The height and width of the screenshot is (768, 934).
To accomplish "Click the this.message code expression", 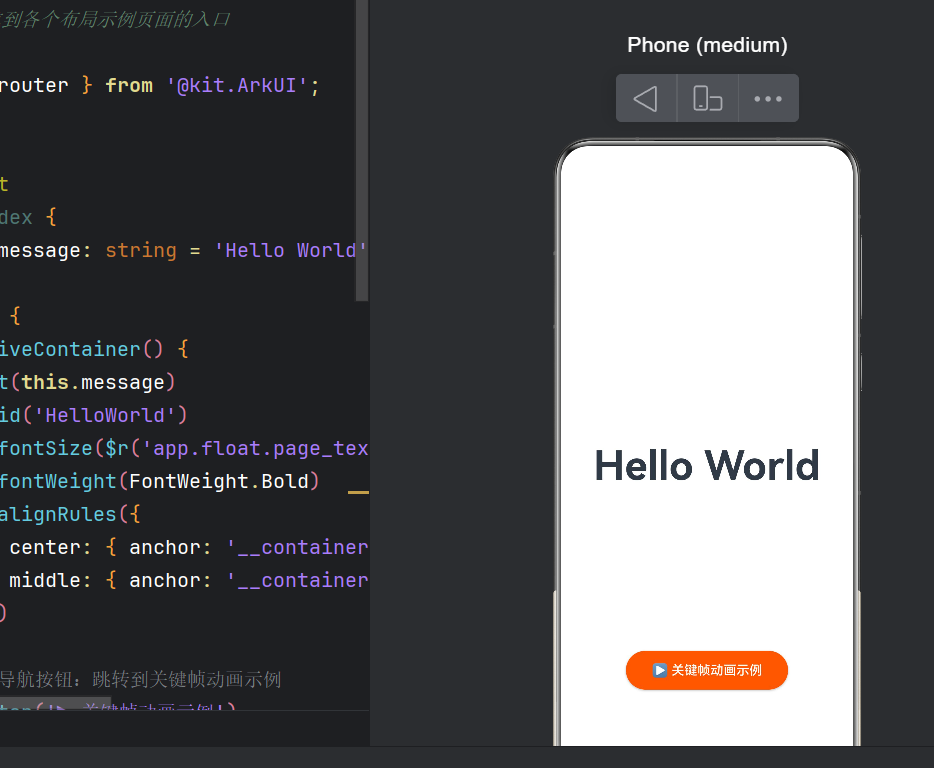I will [93, 383].
